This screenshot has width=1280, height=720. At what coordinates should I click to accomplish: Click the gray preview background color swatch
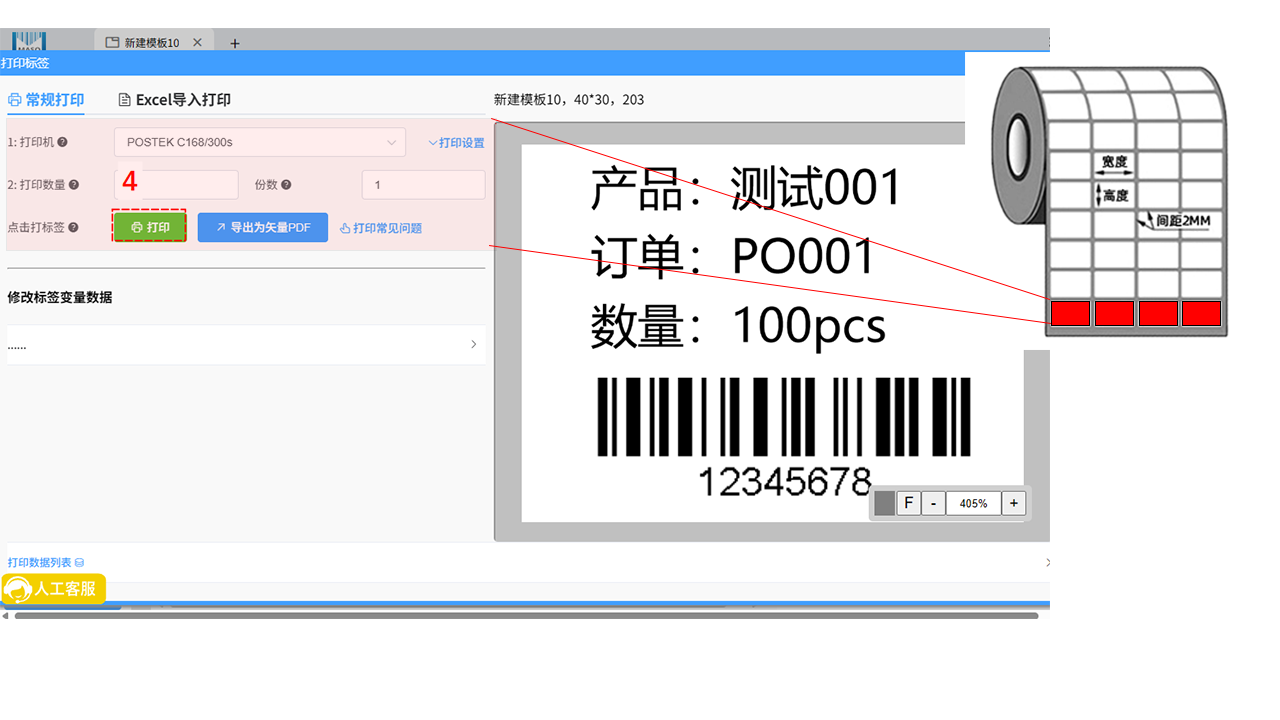coord(884,503)
